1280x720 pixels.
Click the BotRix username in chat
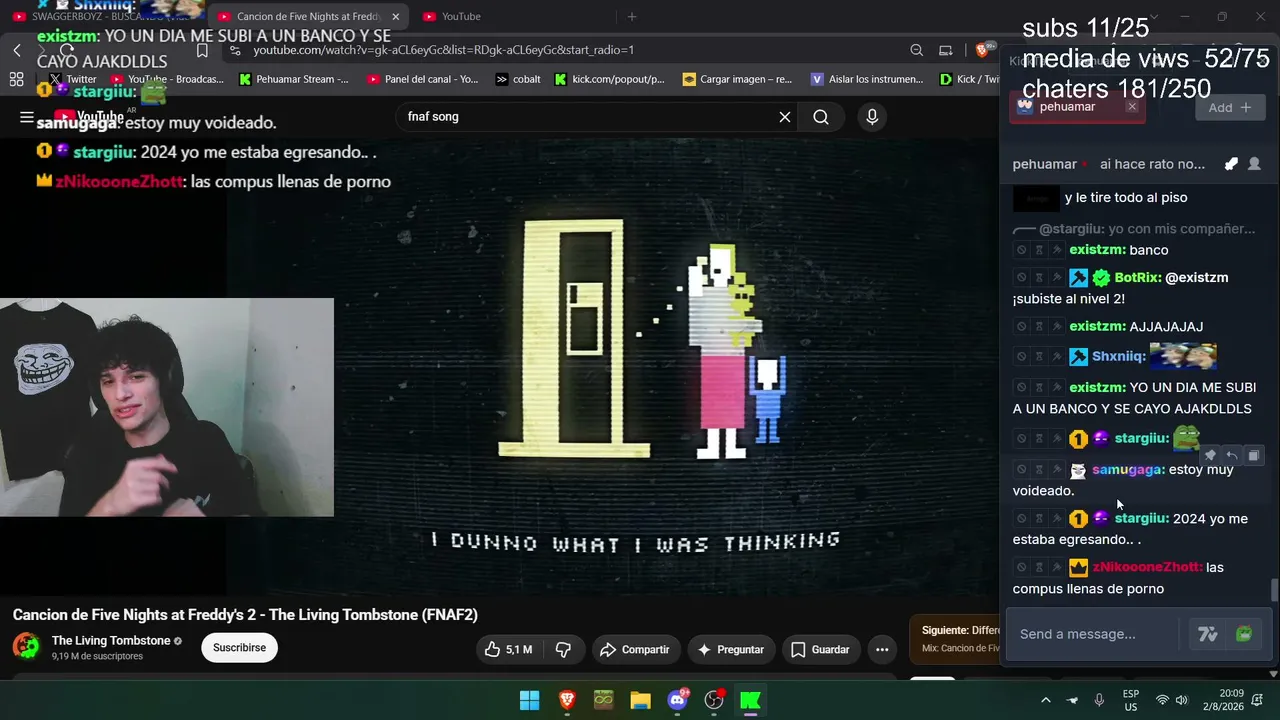pyautogui.click(x=1137, y=277)
